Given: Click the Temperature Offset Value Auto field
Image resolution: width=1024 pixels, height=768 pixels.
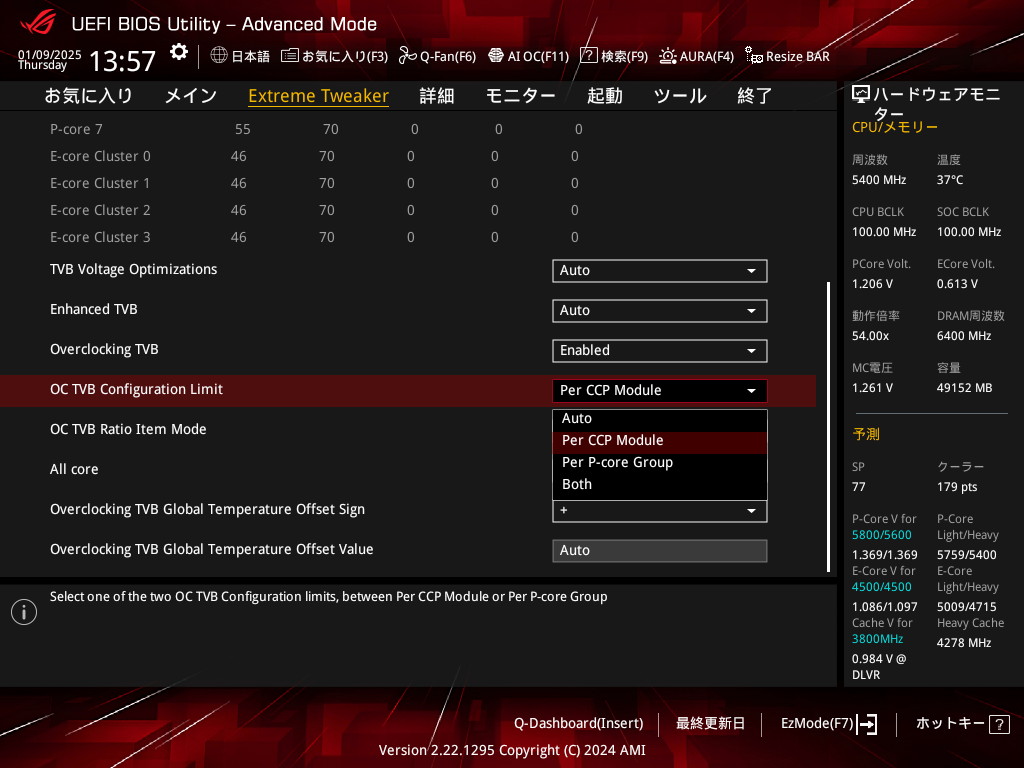Looking at the screenshot, I should tap(659, 551).
